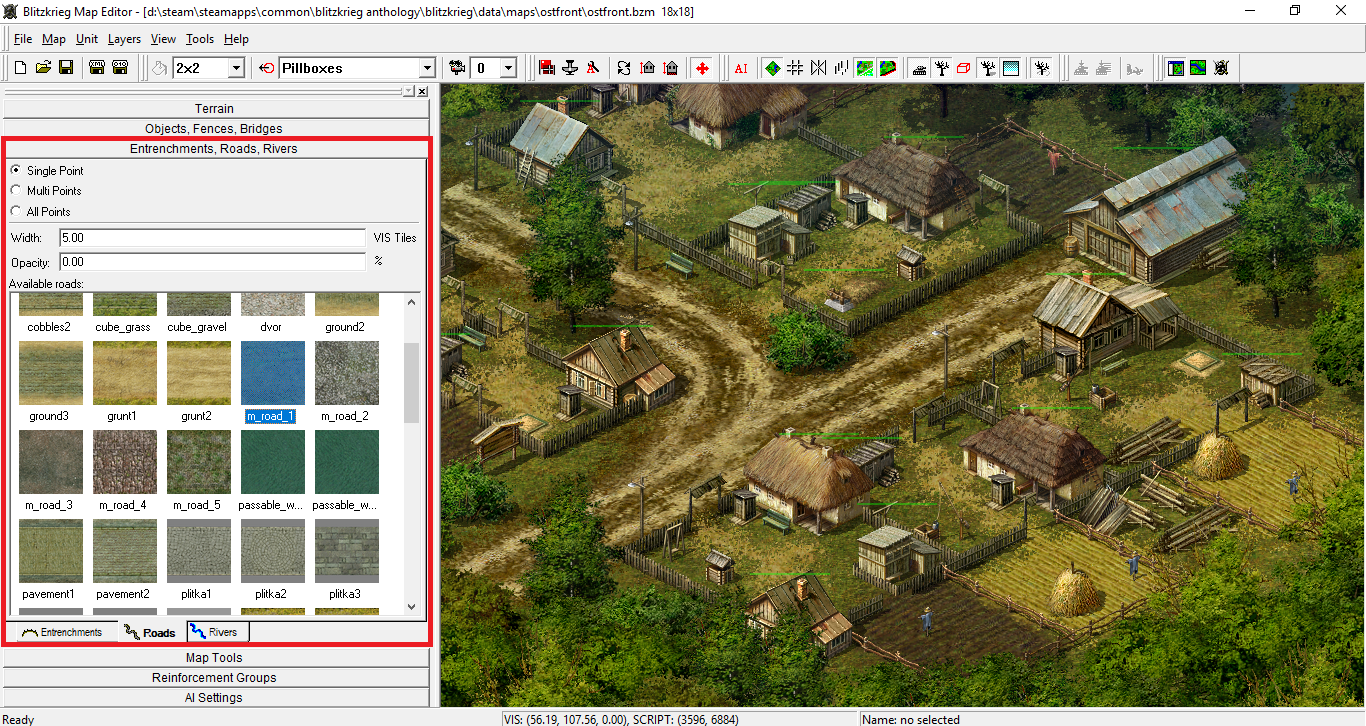Click the tank silhouette icon
The width and height of the screenshot is (1366, 726).
919,68
